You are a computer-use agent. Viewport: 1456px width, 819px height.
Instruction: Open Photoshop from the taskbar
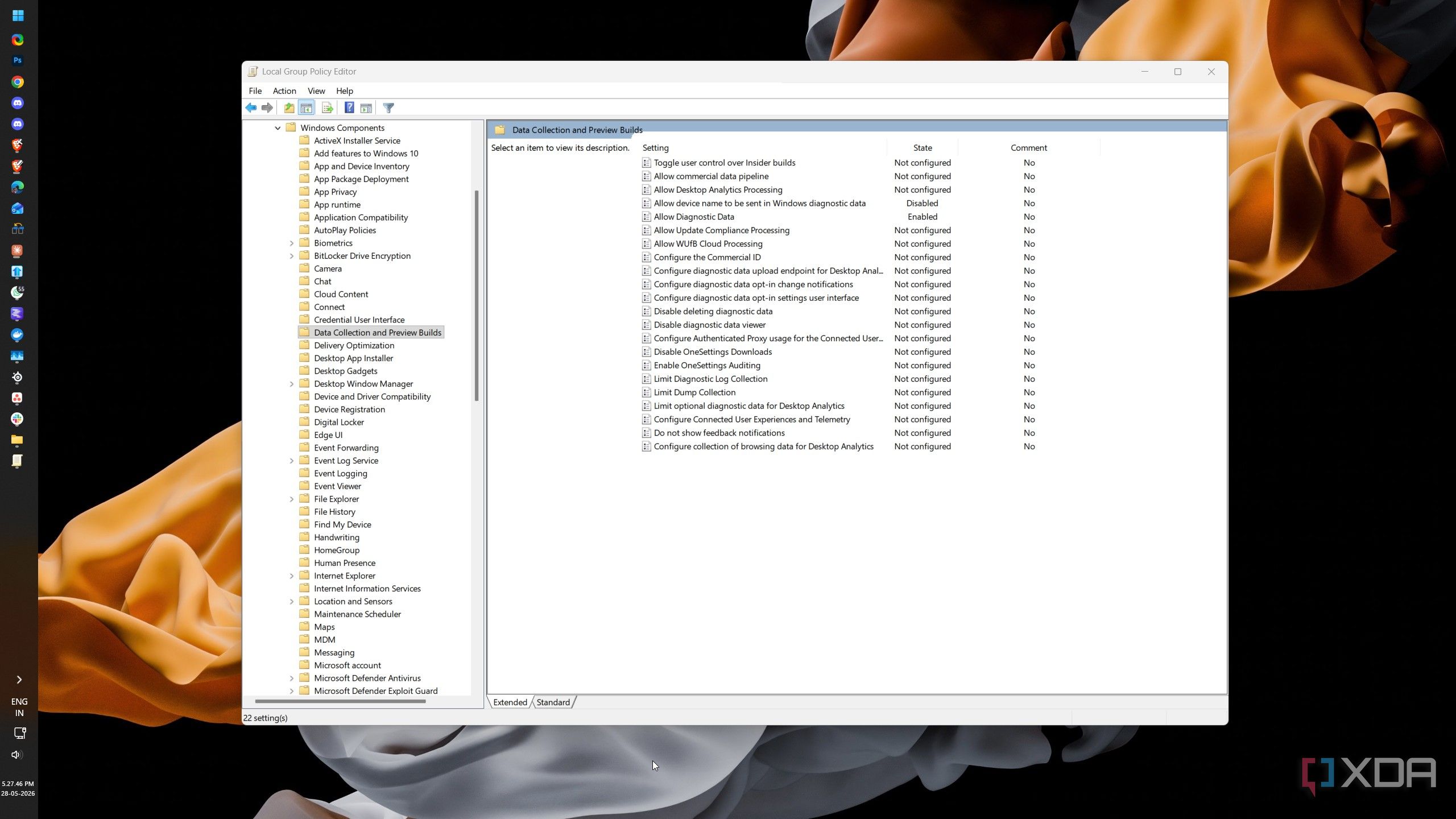click(18, 60)
